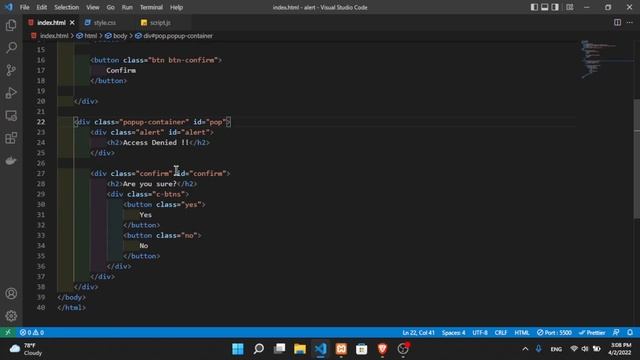Open the Terminal menu

(x=151, y=7)
